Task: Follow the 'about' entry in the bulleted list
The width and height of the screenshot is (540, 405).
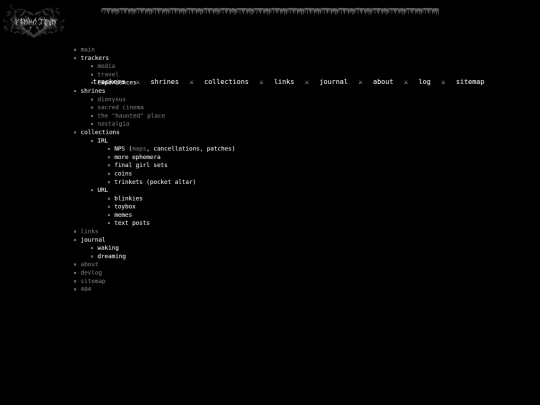Action: (89, 264)
